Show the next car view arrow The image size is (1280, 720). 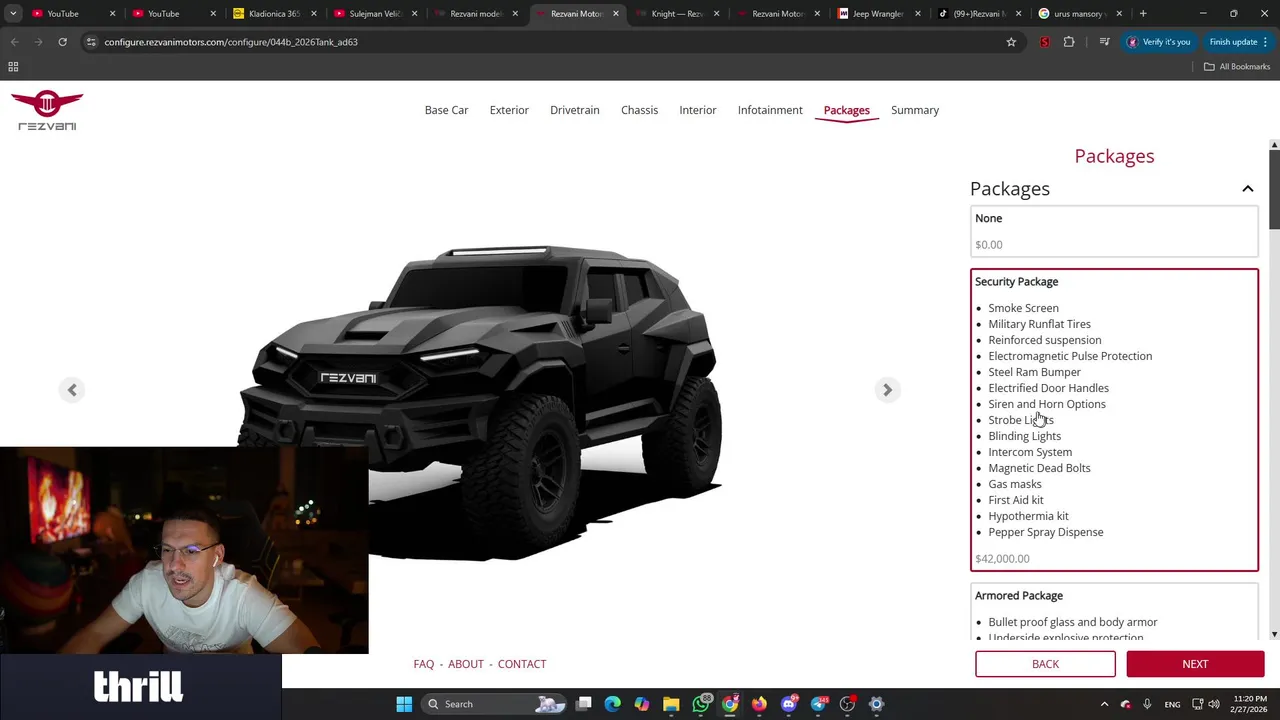(887, 390)
